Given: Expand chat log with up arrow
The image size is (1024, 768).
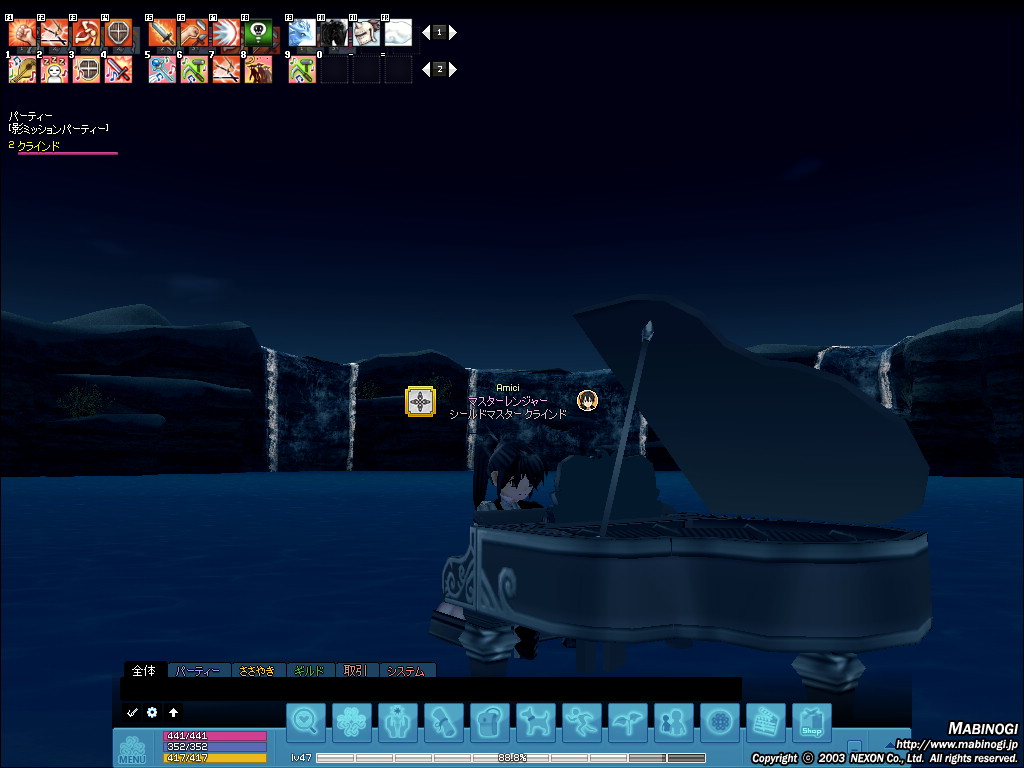Looking at the screenshot, I should pos(173,712).
